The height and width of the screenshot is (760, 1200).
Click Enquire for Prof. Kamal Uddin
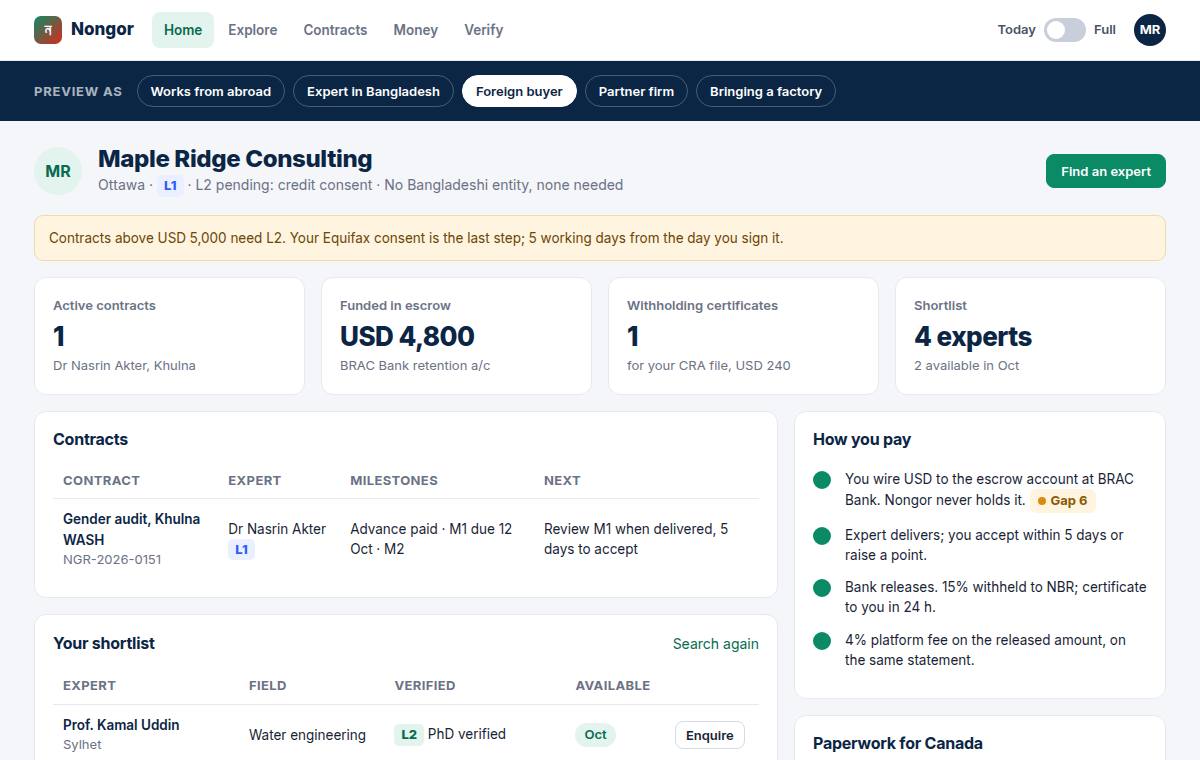710,735
